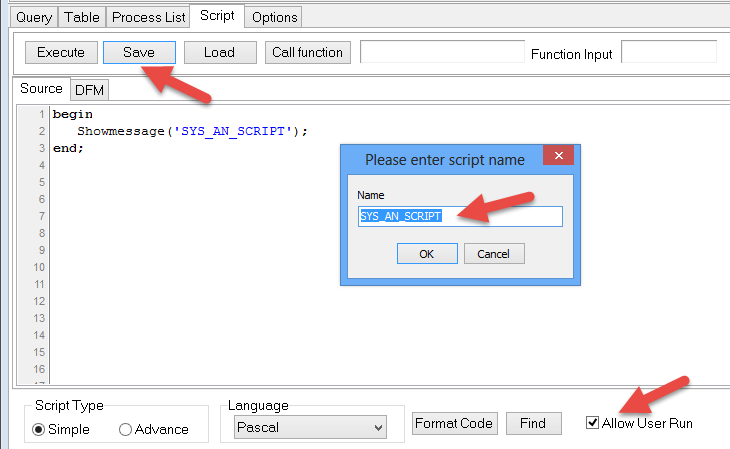Click the Find button

[532, 423]
